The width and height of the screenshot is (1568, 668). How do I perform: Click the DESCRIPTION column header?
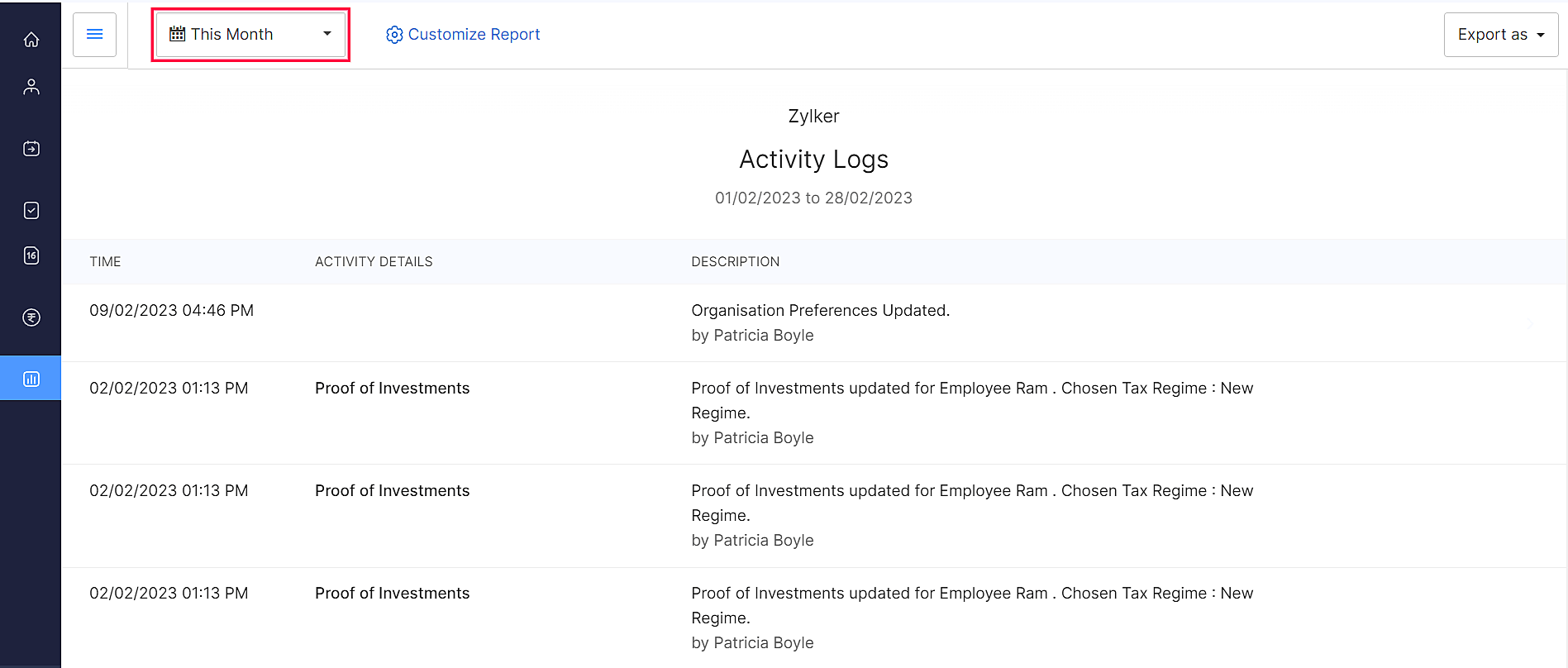coord(735,262)
